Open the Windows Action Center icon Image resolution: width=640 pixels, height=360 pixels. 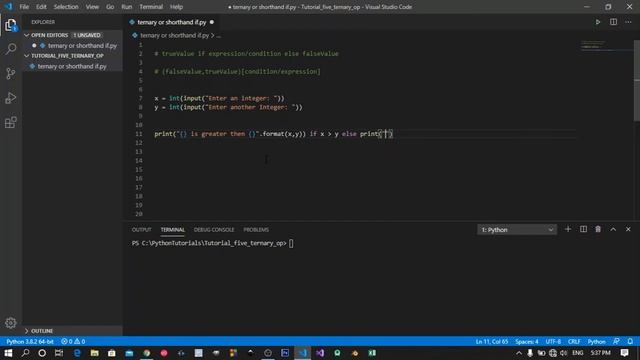pyautogui.click(x=624, y=353)
